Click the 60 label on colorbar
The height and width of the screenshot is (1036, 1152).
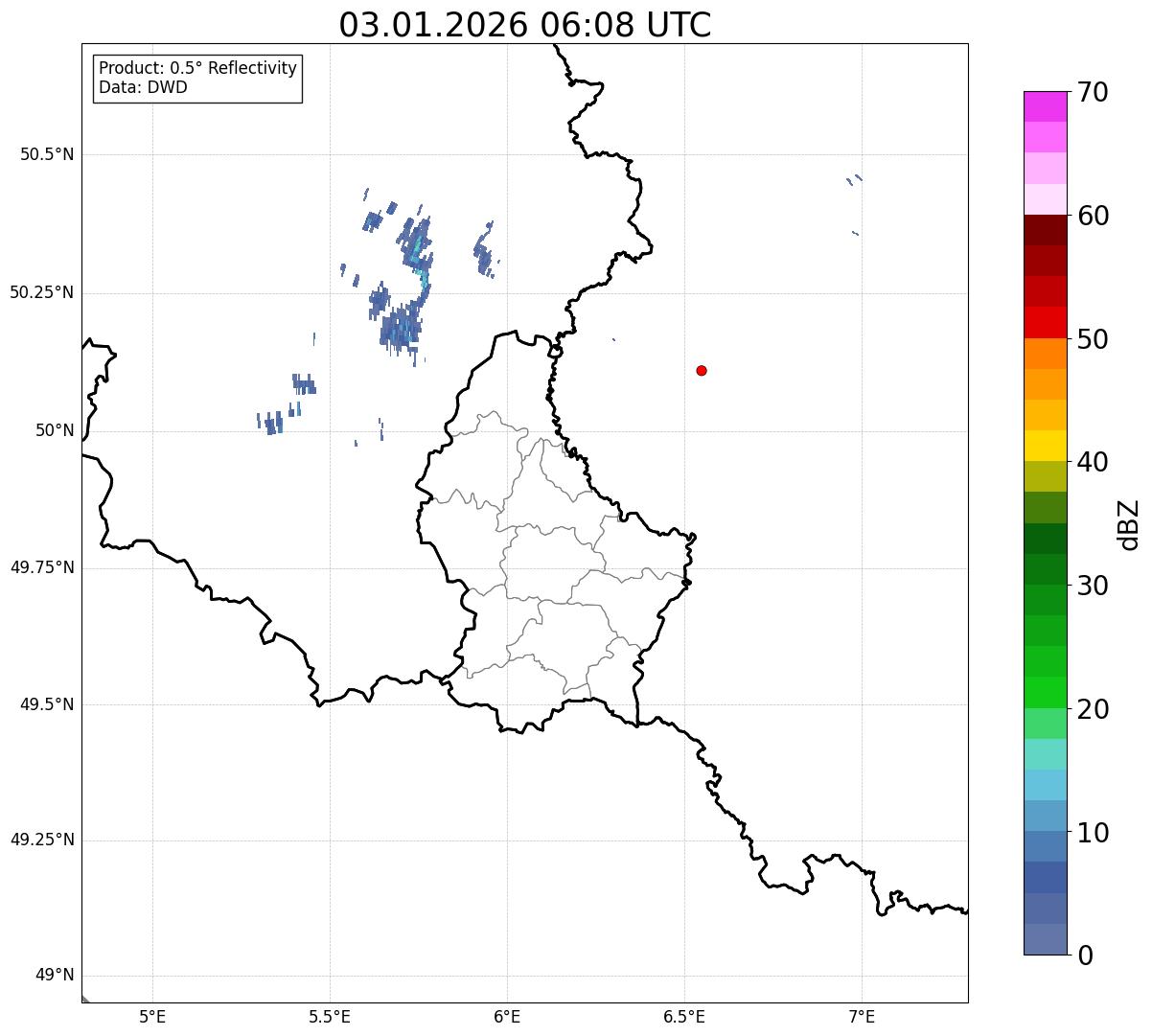[x=1093, y=217]
